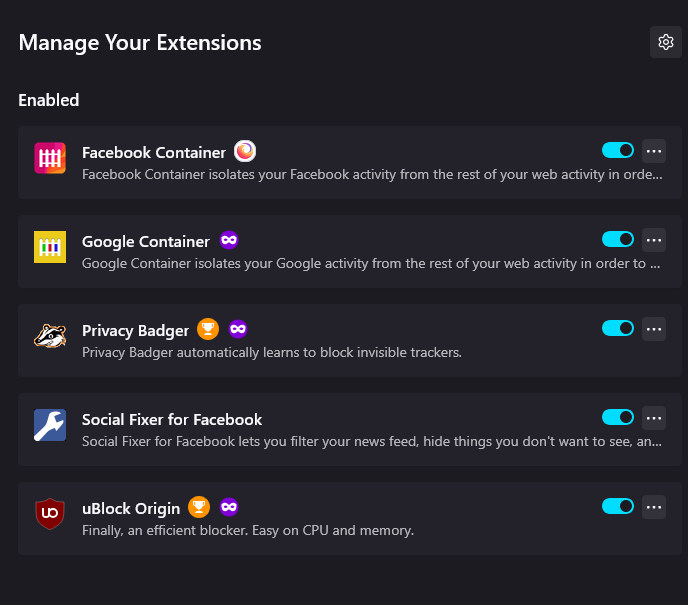Disable the Facebook Container extension toggle
Image resolution: width=688 pixels, height=605 pixels.
click(x=618, y=150)
